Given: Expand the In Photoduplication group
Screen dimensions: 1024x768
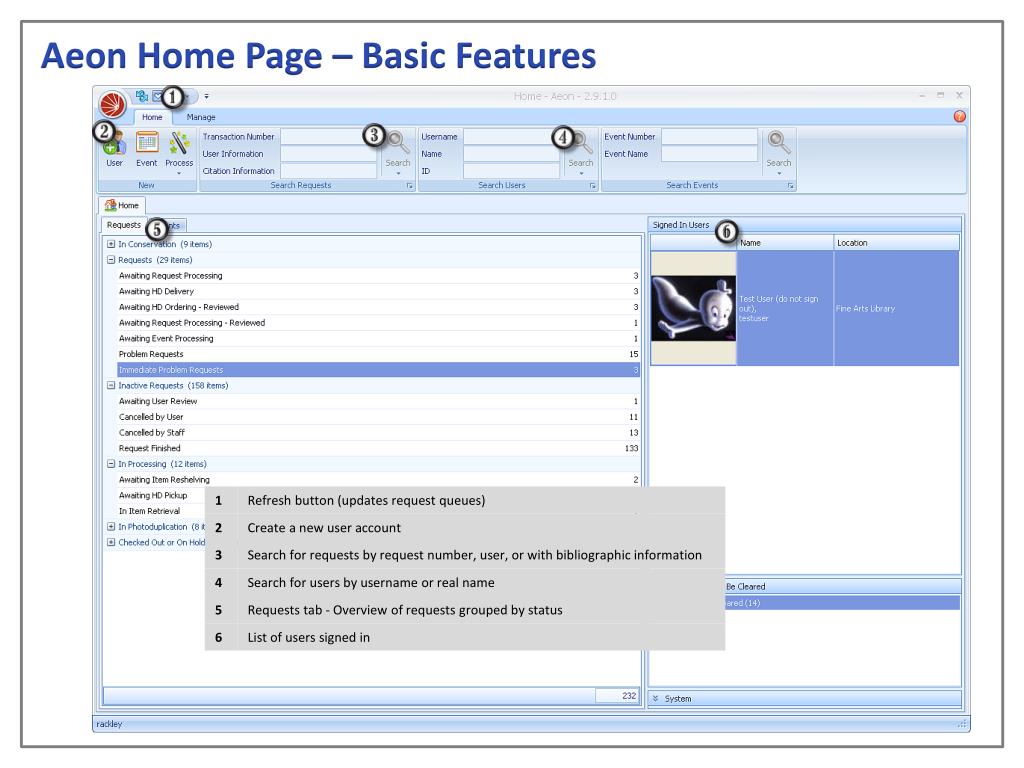Looking at the screenshot, I should (111, 526).
